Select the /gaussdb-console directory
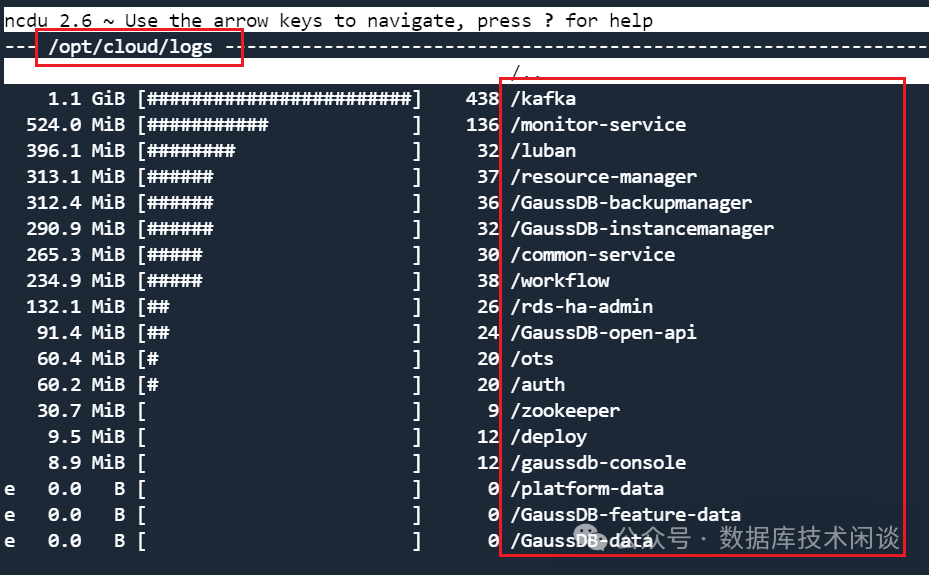The height and width of the screenshot is (575, 929). [598, 463]
